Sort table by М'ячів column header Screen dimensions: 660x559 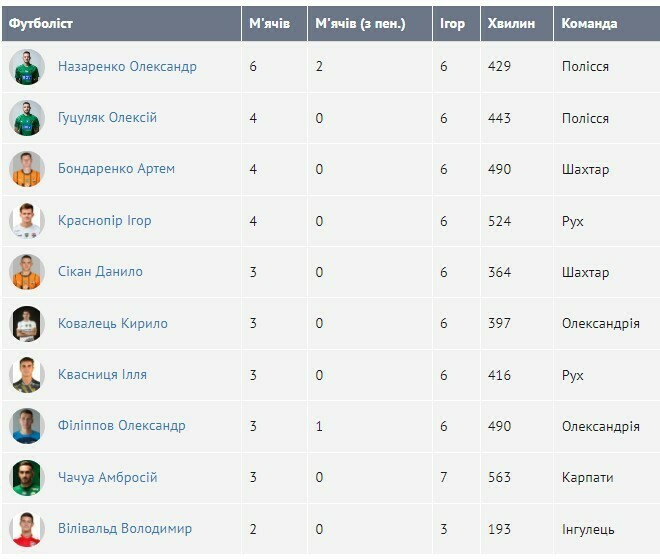(x=269, y=23)
